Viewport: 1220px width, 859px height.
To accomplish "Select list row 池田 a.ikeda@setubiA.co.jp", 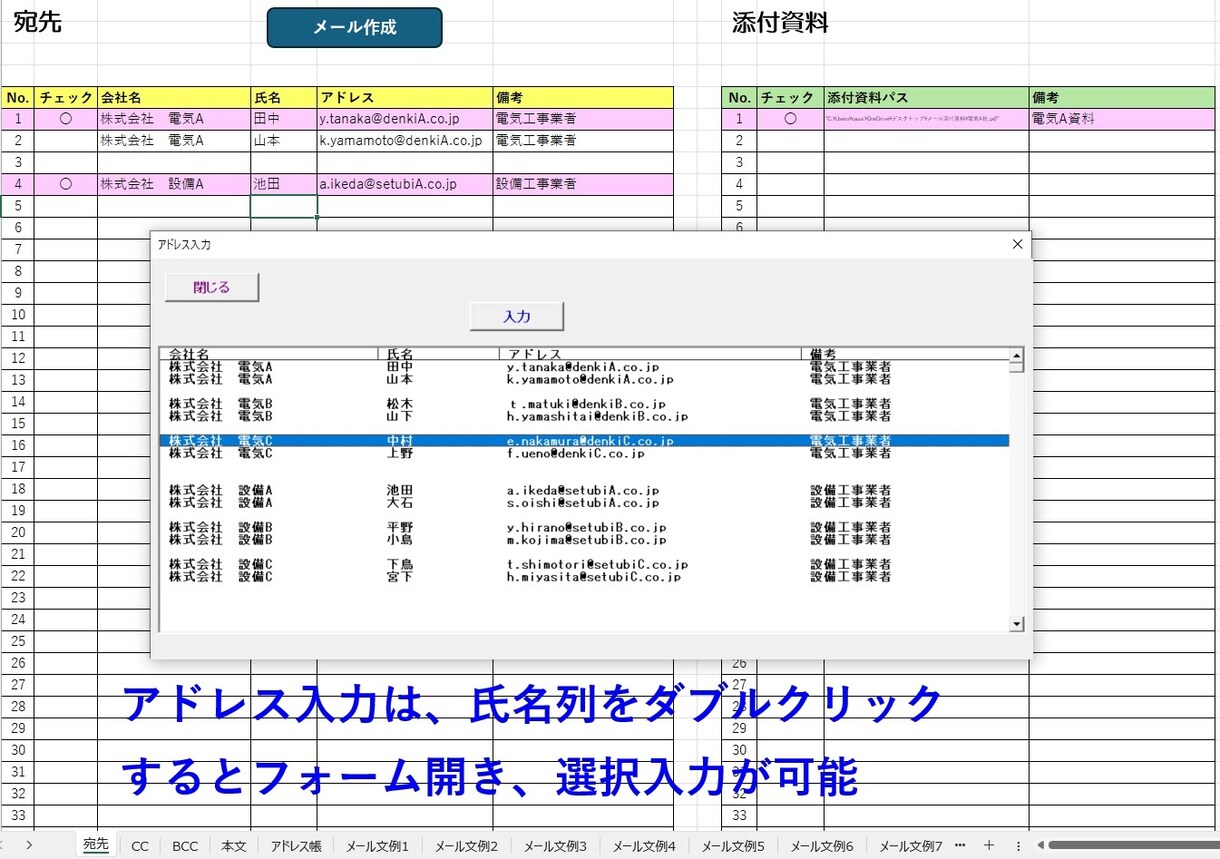I will coord(584,490).
